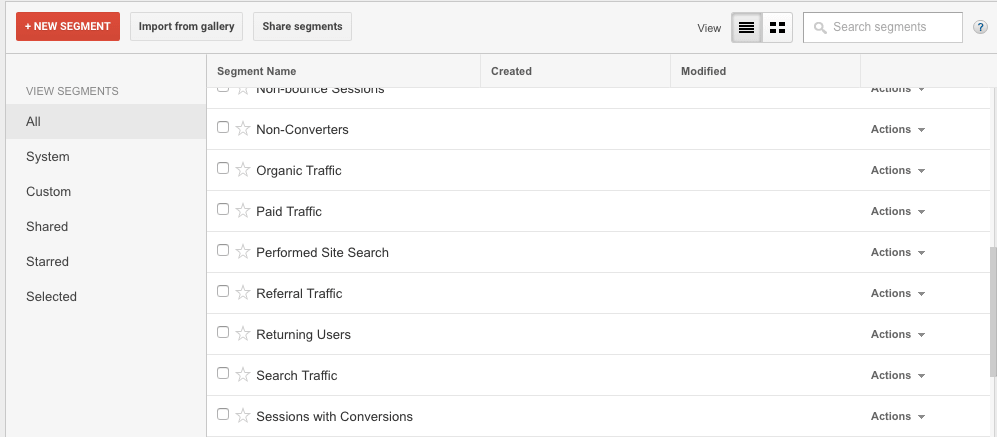Click the segment list scrollbar thumb
Image resolution: width=997 pixels, height=437 pixels.
(x=993, y=312)
